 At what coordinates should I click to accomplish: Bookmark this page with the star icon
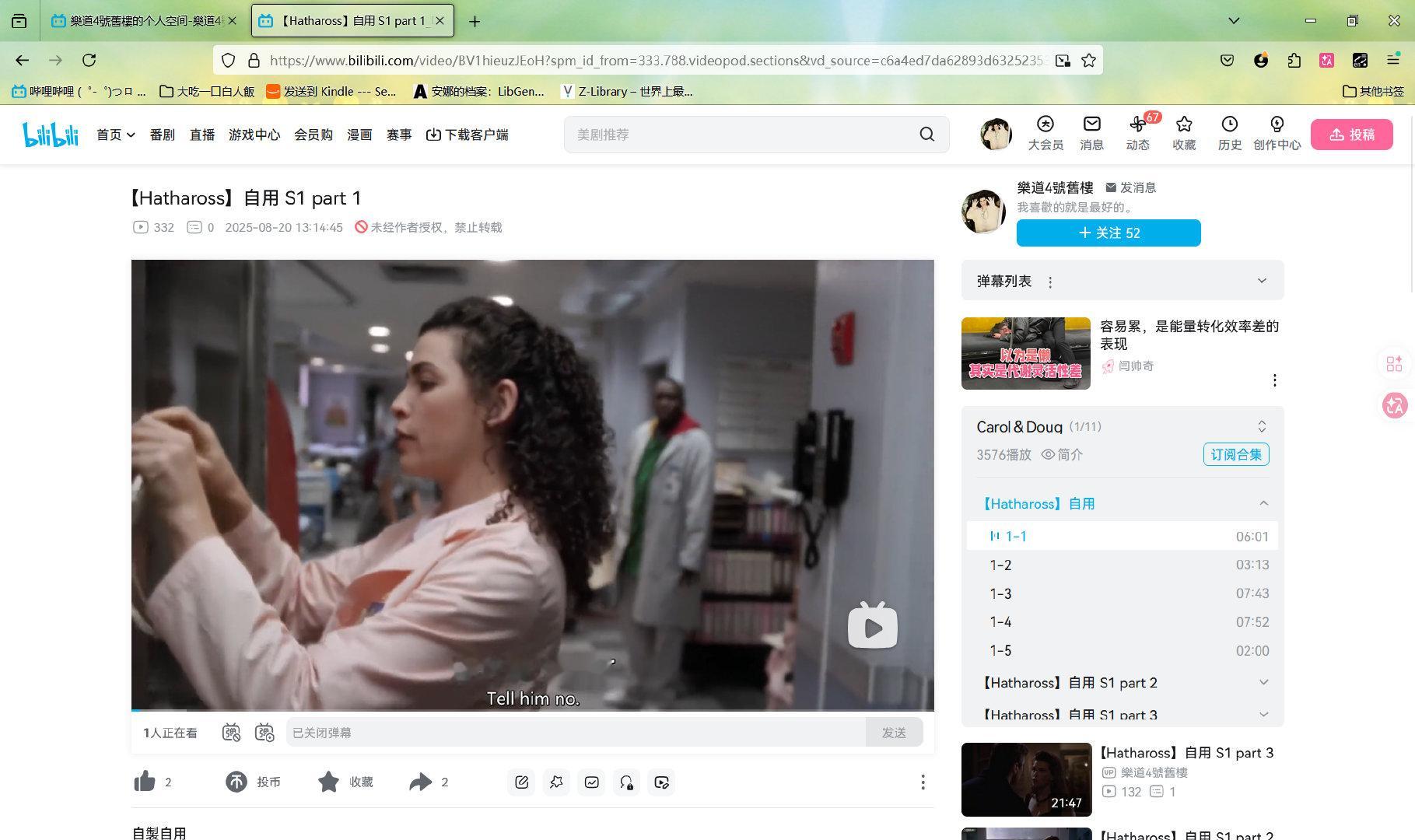coord(1089,61)
